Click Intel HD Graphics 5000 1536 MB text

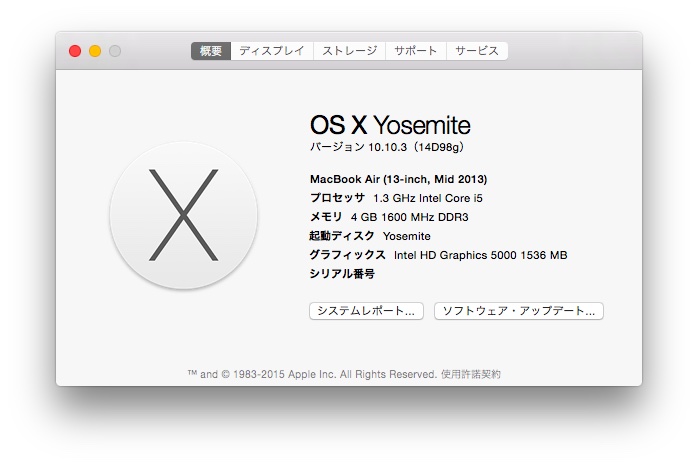point(480,255)
